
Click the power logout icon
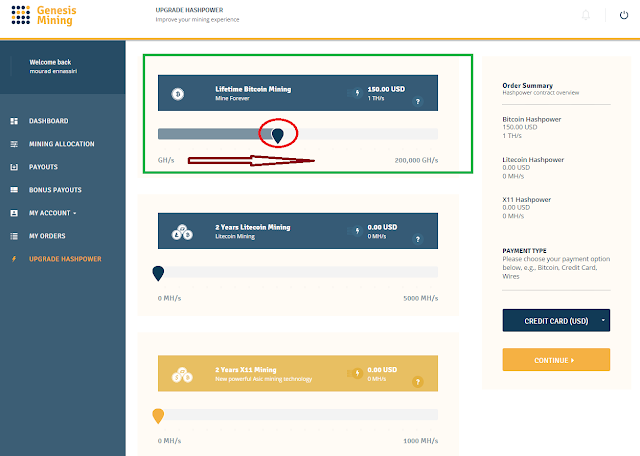(624, 16)
